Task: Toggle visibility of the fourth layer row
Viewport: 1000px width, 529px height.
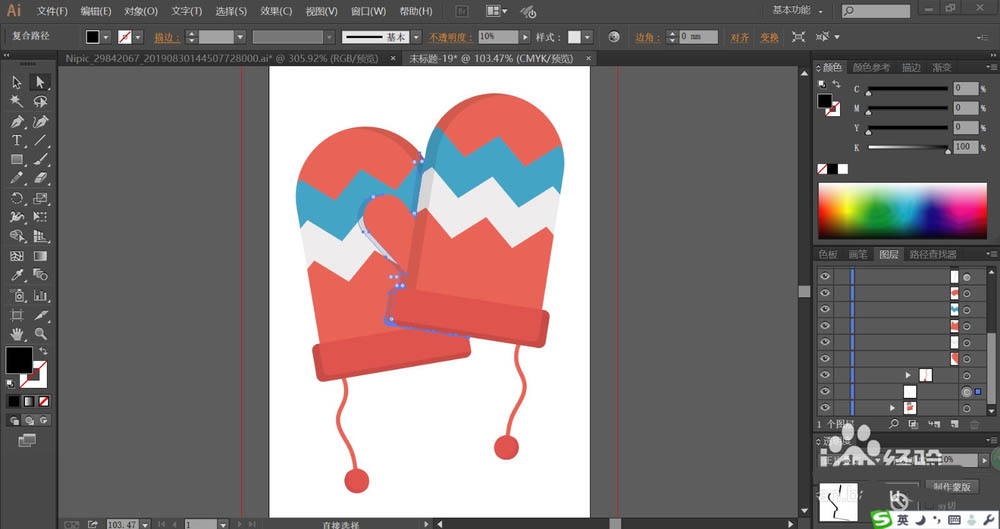Action: point(825,325)
